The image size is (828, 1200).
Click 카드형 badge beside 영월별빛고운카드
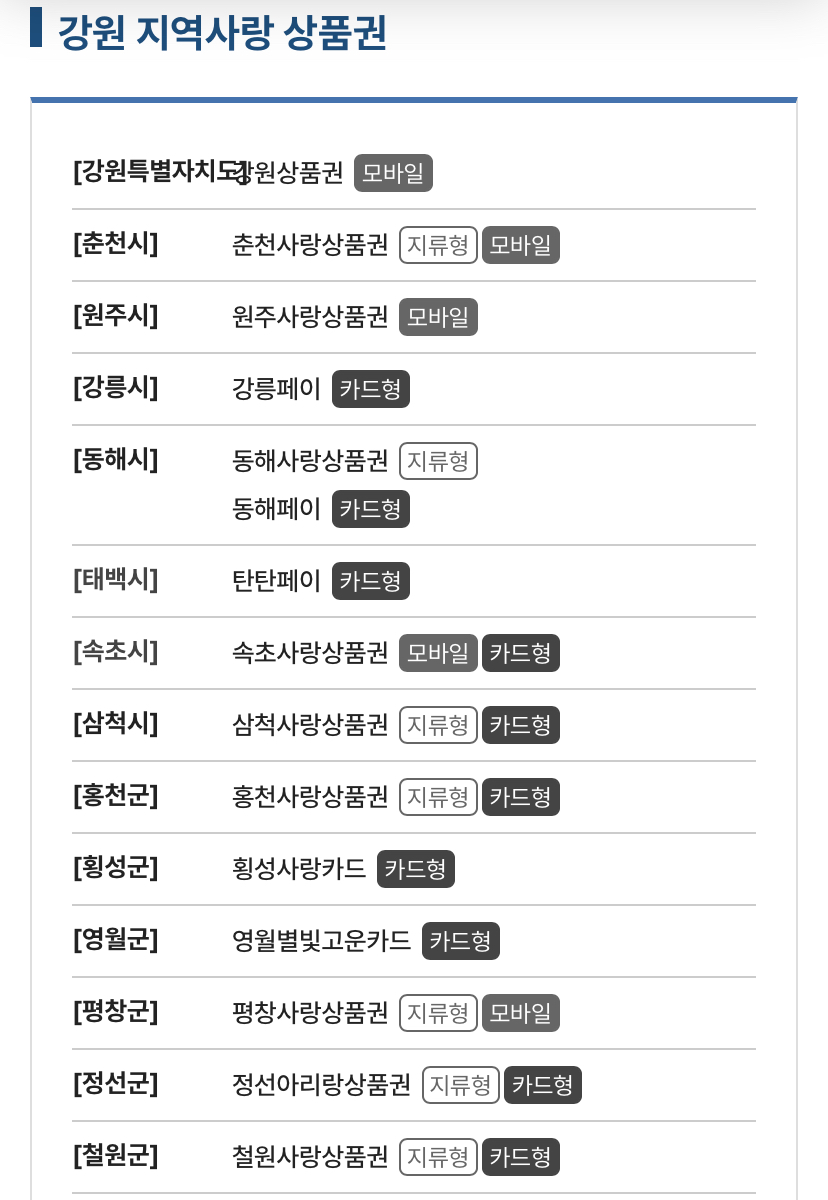(x=461, y=941)
